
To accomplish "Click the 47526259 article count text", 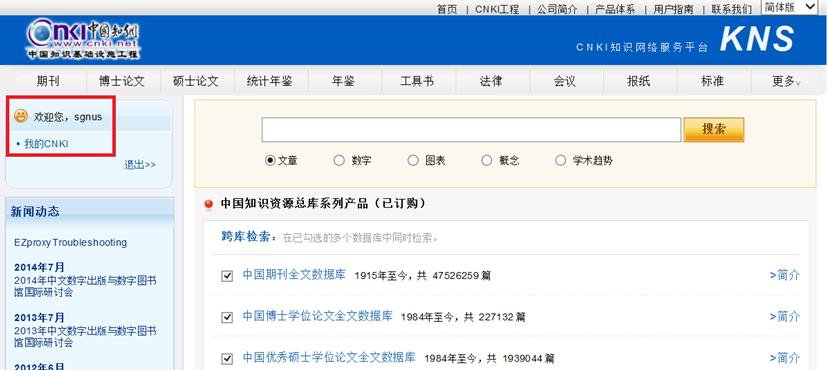I will coord(455,275).
